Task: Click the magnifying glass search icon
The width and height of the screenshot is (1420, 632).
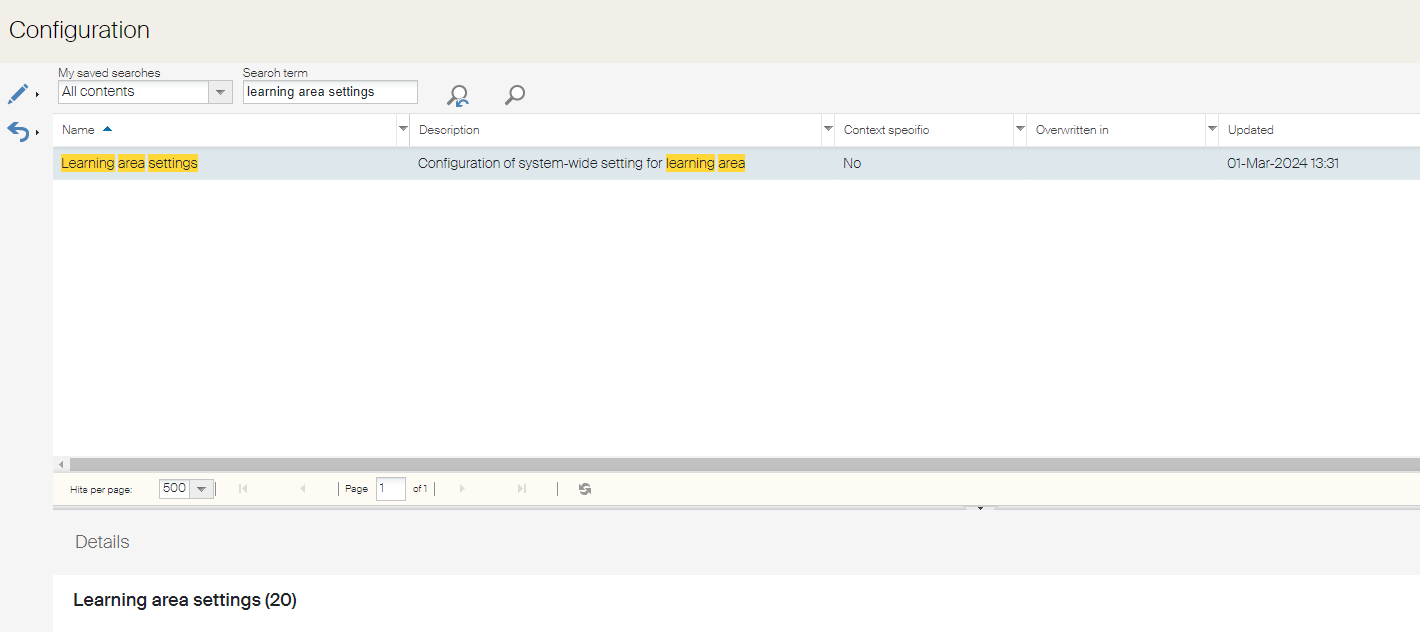Action: [515, 95]
